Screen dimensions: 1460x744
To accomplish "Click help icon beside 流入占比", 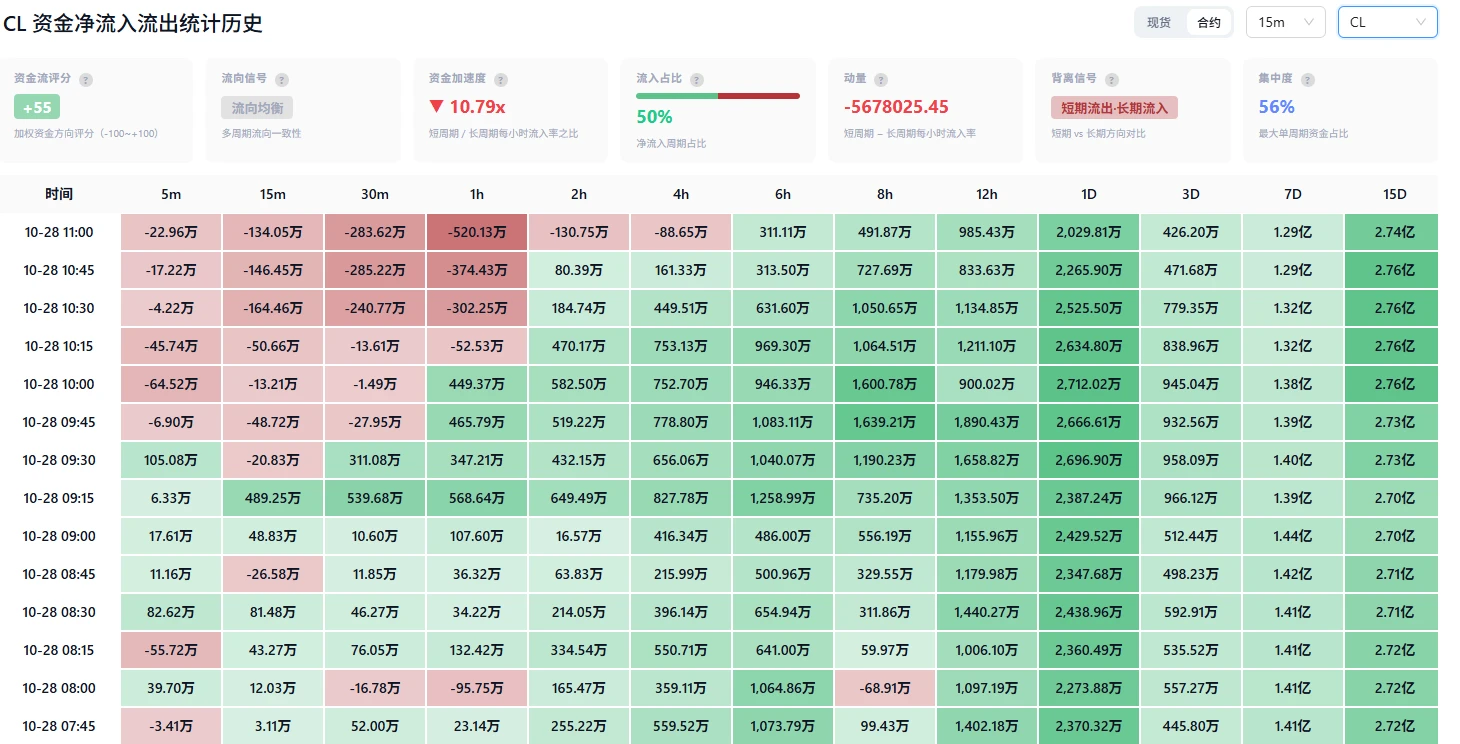I will click(697, 79).
